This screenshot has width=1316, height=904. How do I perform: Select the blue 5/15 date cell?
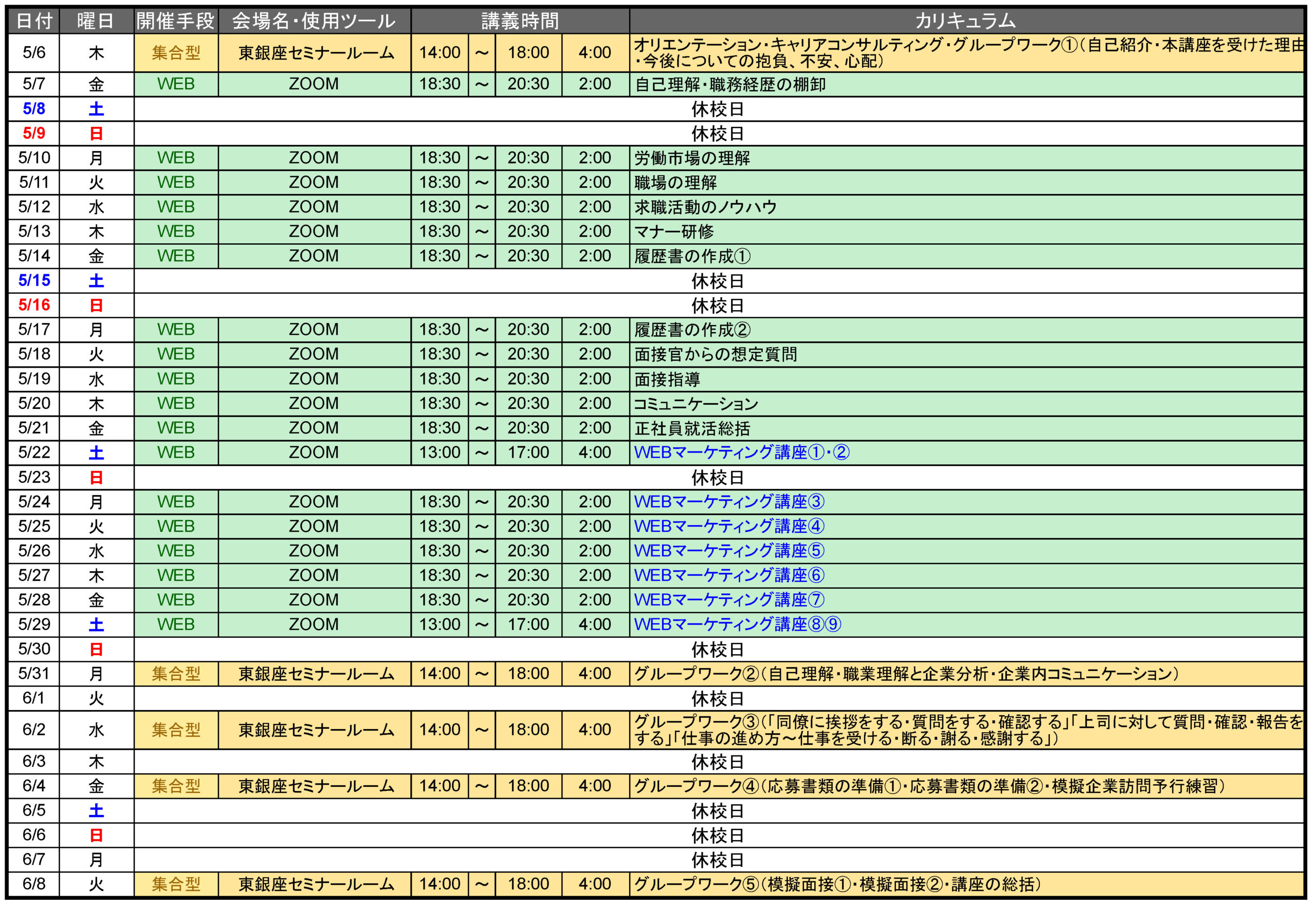34,280
